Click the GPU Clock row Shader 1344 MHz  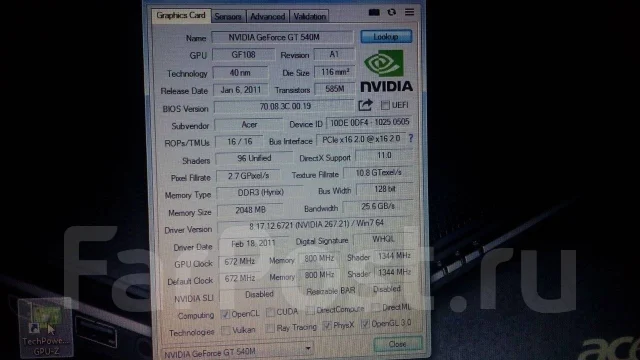click(x=394, y=256)
